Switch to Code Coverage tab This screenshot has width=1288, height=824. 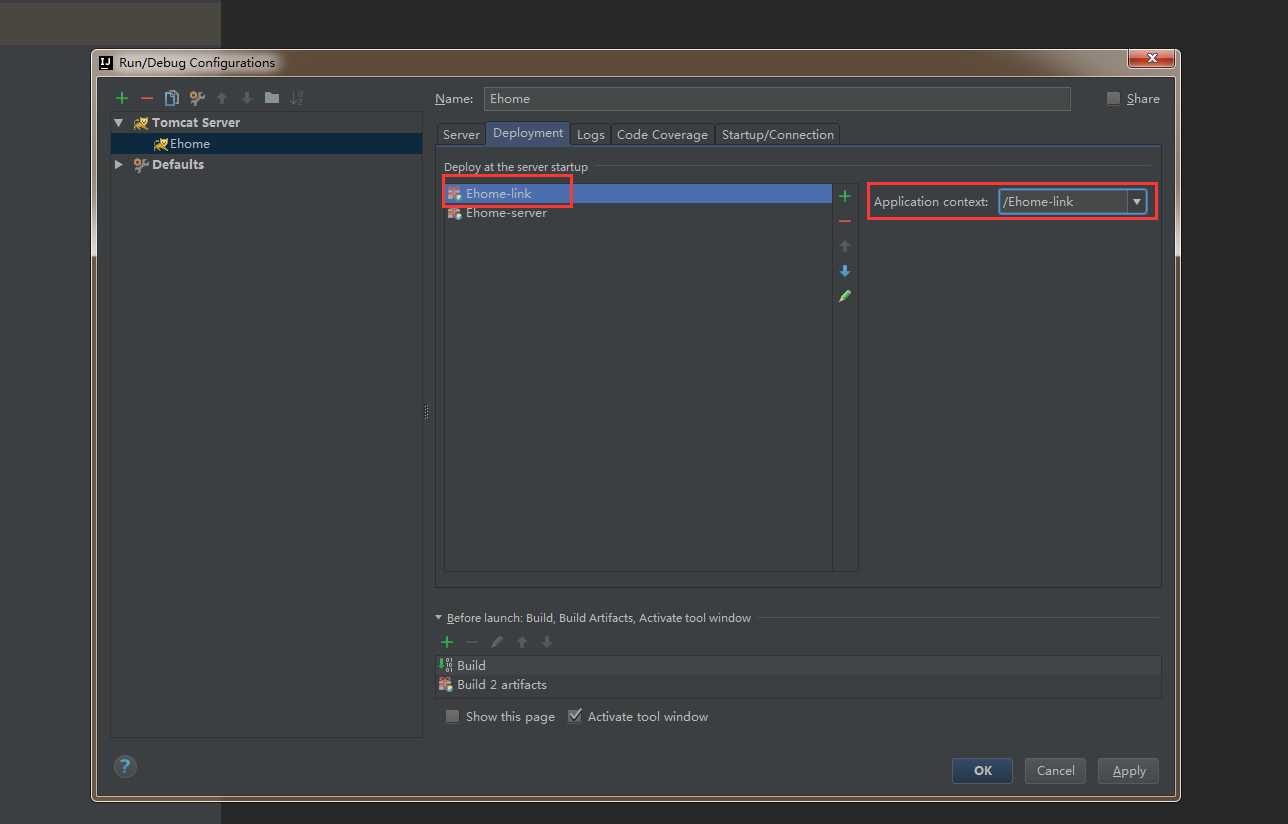tap(662, 134)
